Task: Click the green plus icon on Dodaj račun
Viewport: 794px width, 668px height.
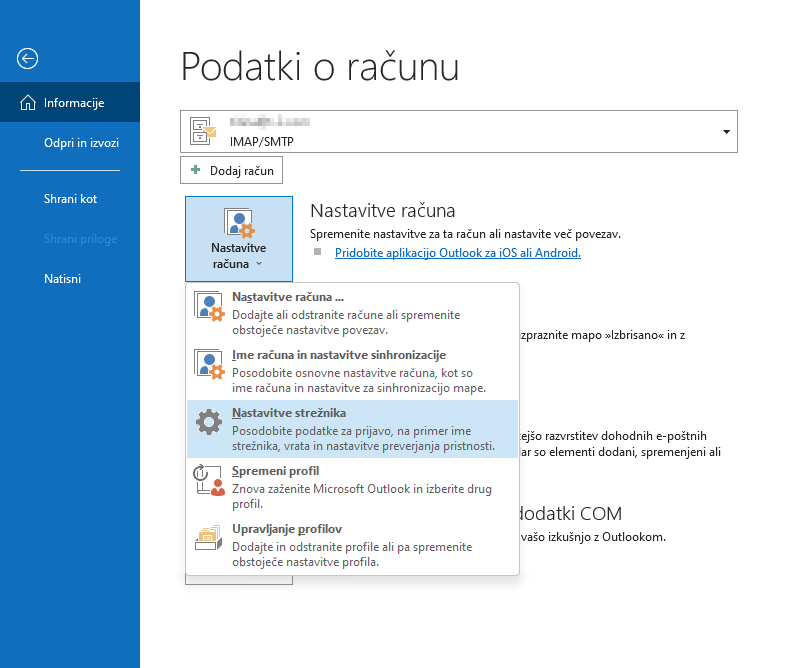Action: click(x=196, y=171)
